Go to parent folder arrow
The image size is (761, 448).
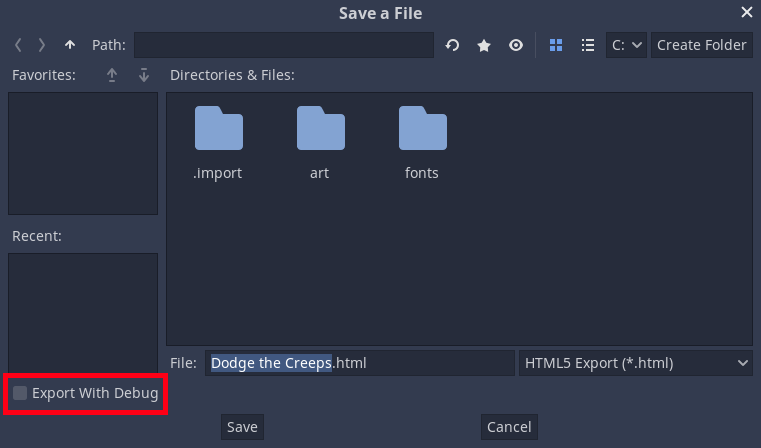tap(70, 45)
